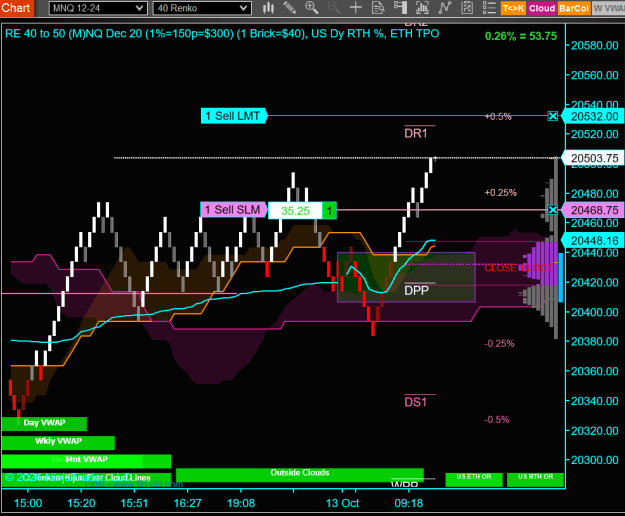Select the 20503.75 current price marker
Image resolution: width=625 pixels, height=516 pixels.
593,158
